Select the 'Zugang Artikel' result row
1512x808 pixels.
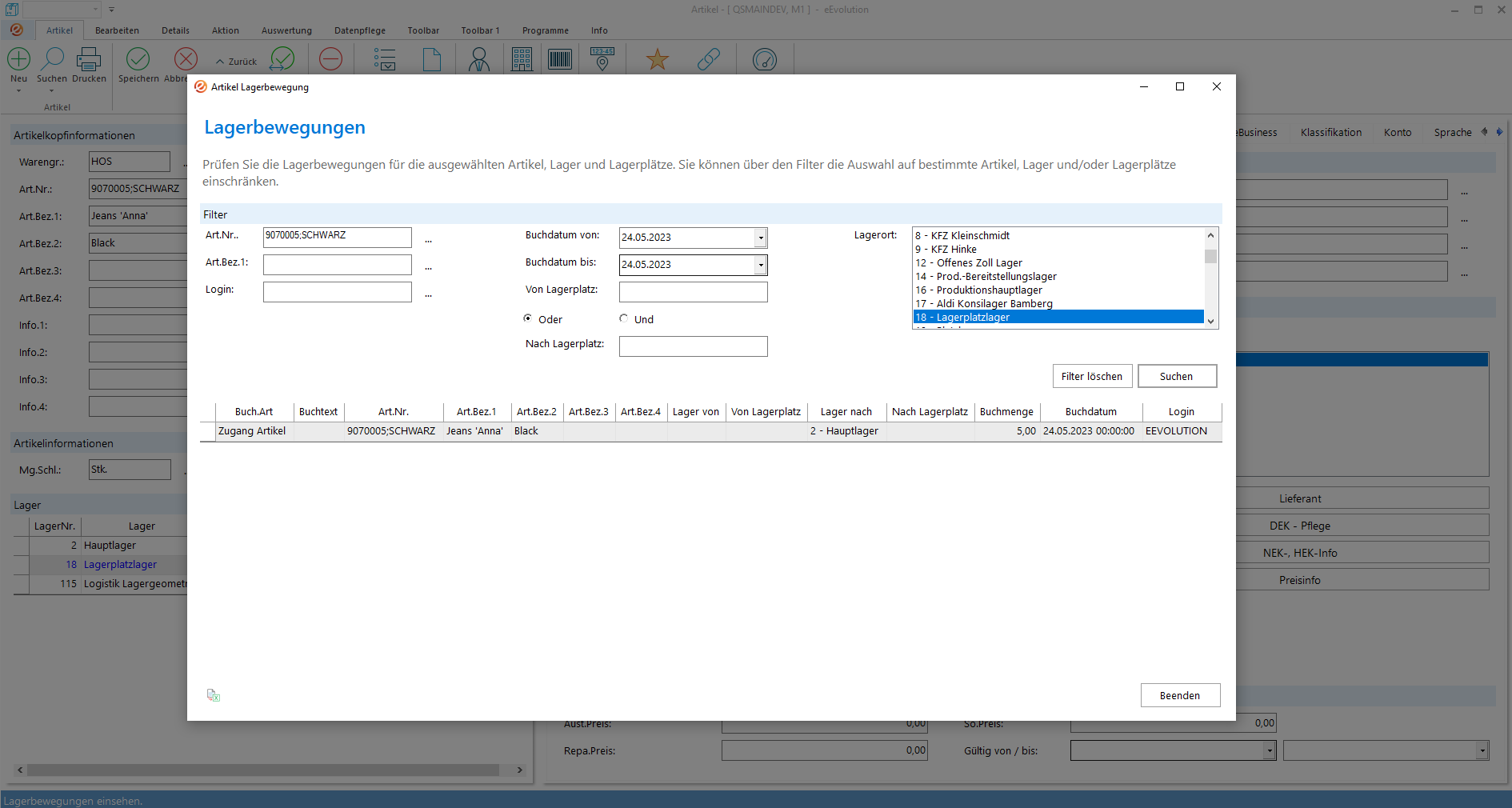(711, 431)
